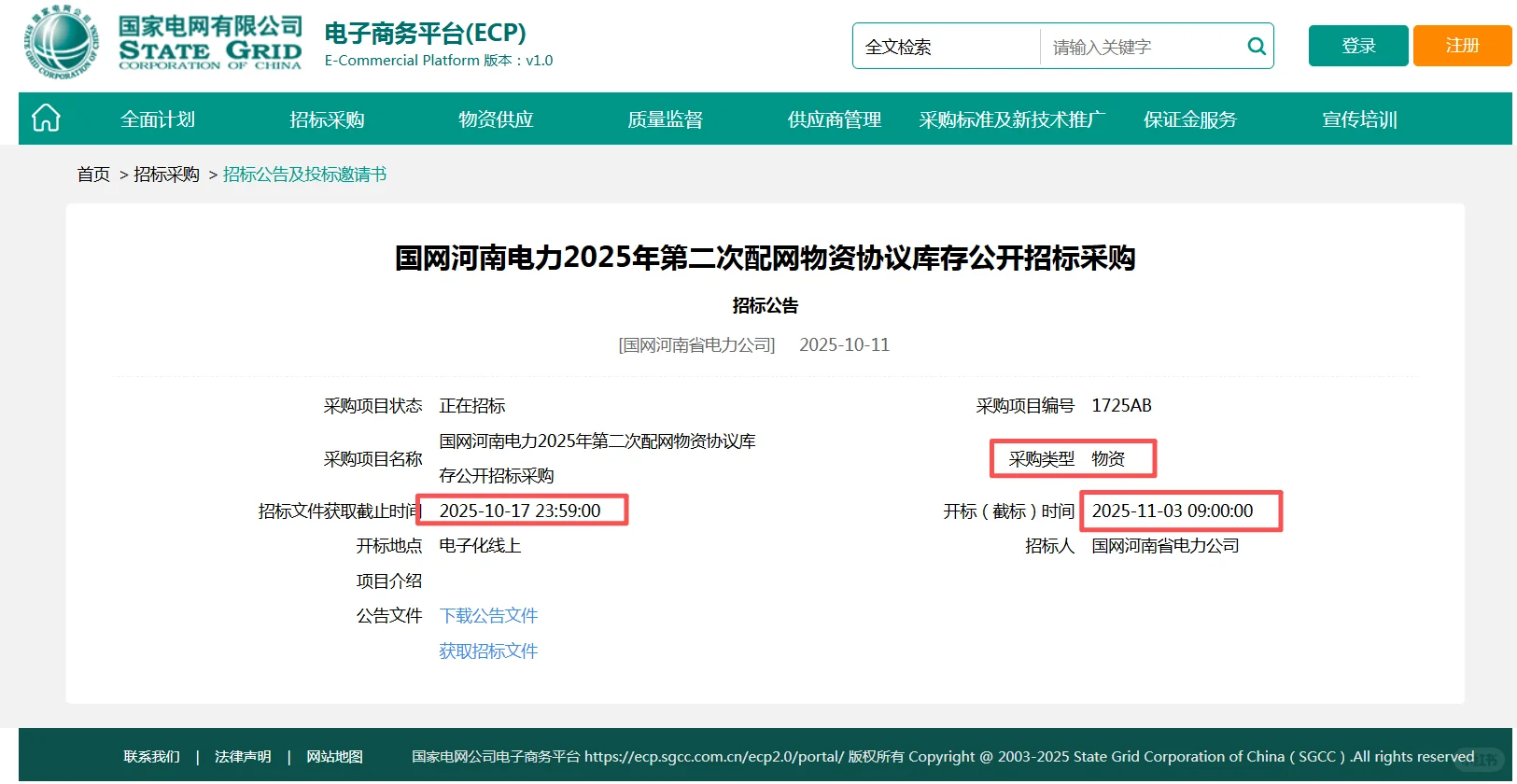This screenshot has width=1517, height=784.
Task: Click 联系我们 in footer
Action: (152, 757)
